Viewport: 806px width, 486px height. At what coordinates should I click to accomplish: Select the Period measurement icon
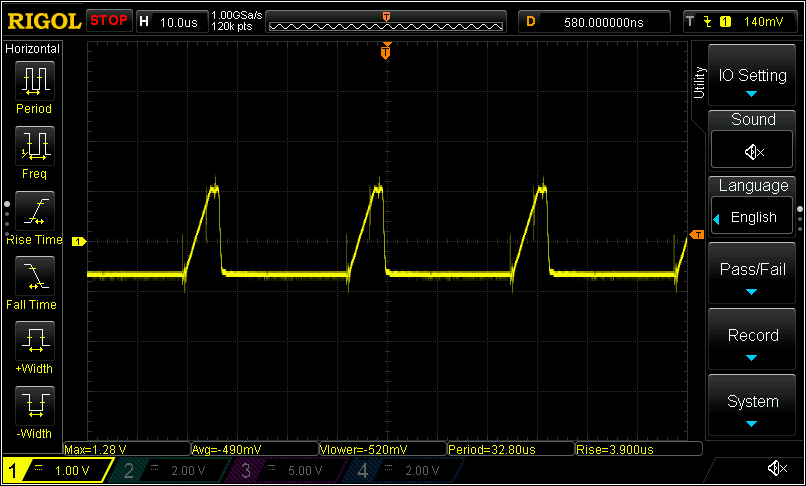[x=33, y=80]
